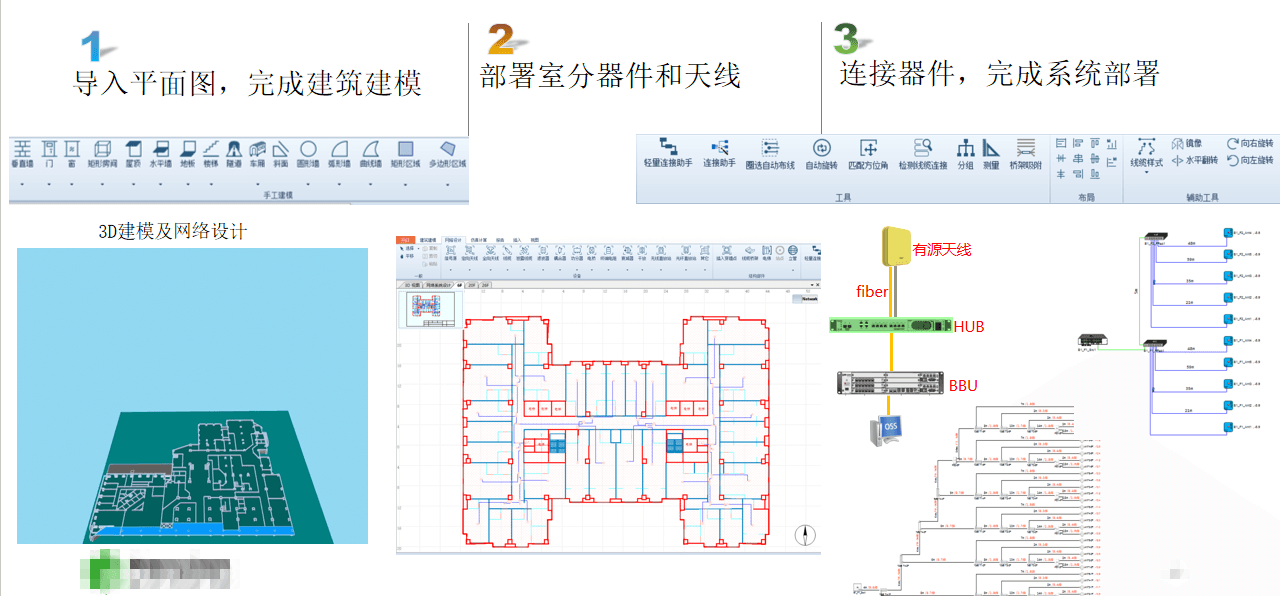Choose the 斜面 slope tool
The image size is (1280, 596).
tap(281, 155)
